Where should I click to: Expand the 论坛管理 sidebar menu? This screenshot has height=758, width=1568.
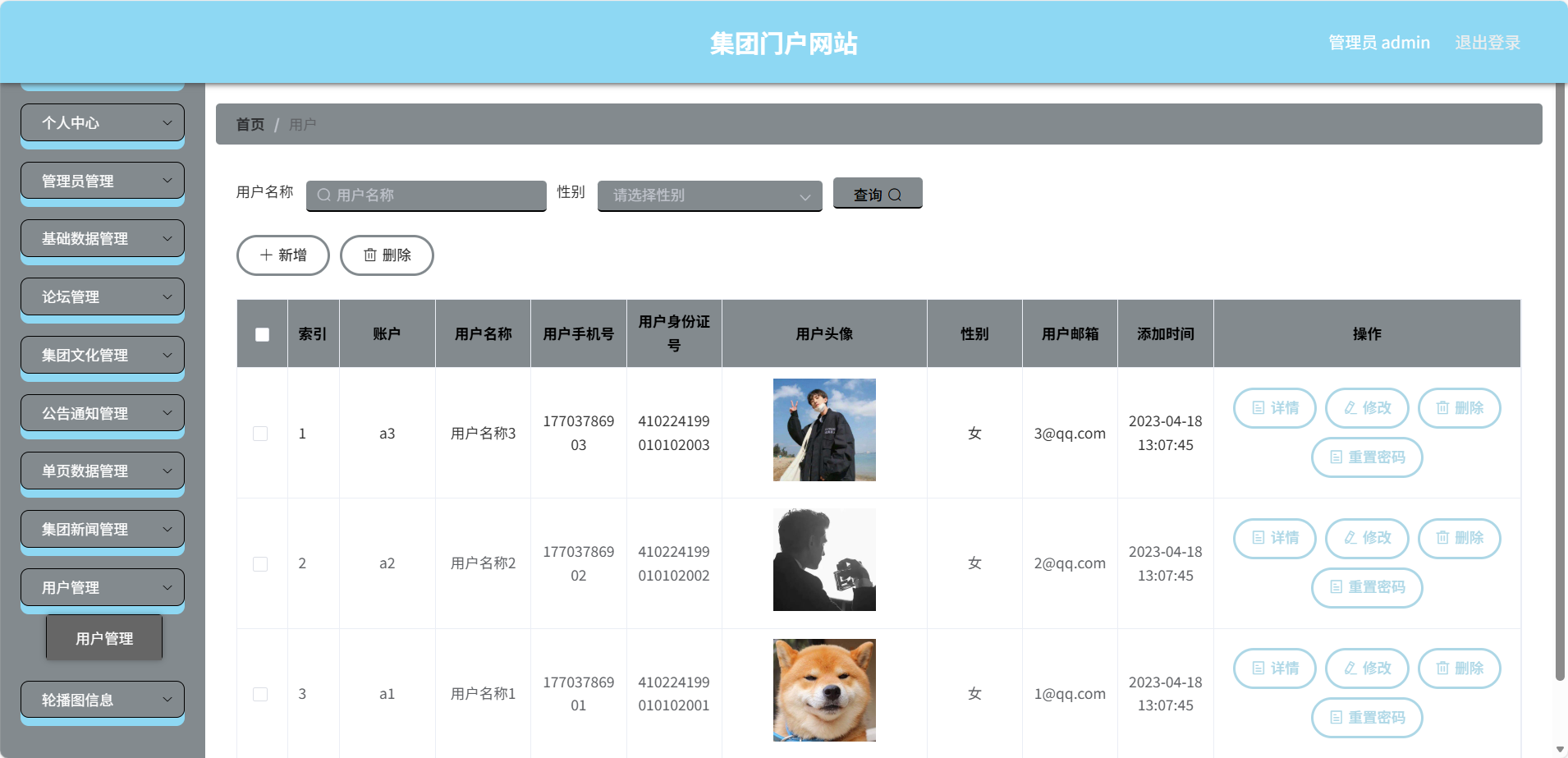[103, 296]
